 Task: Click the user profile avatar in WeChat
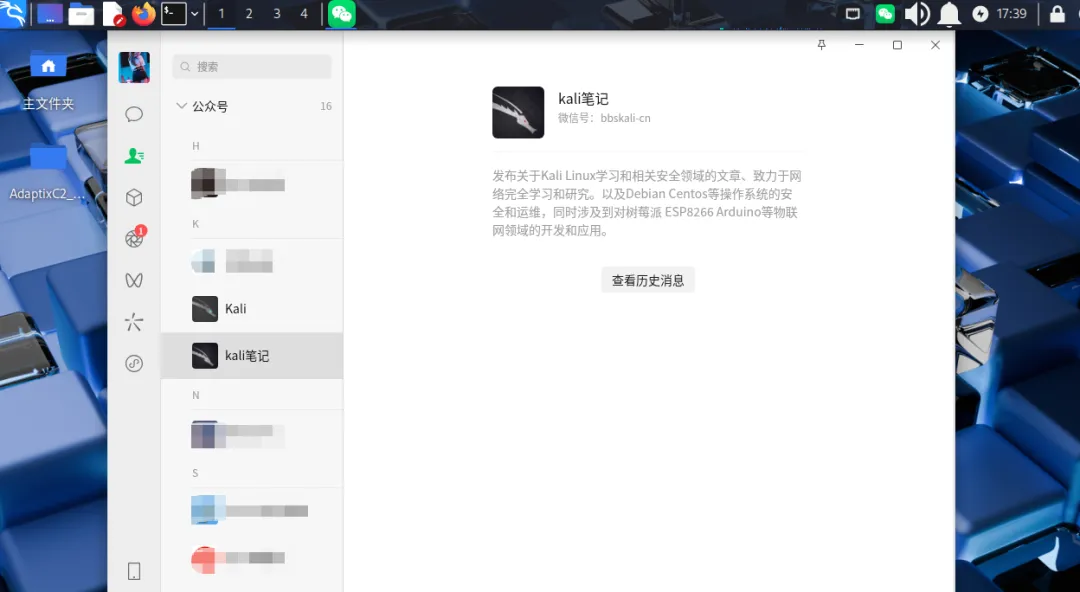[x=134, y=68]
